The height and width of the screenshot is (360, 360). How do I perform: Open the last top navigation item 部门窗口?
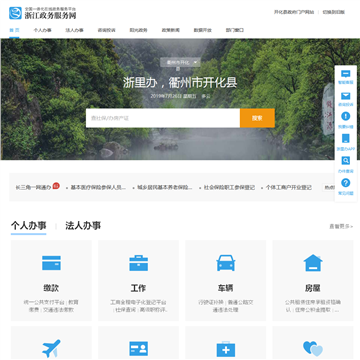(x=235, y=30)
